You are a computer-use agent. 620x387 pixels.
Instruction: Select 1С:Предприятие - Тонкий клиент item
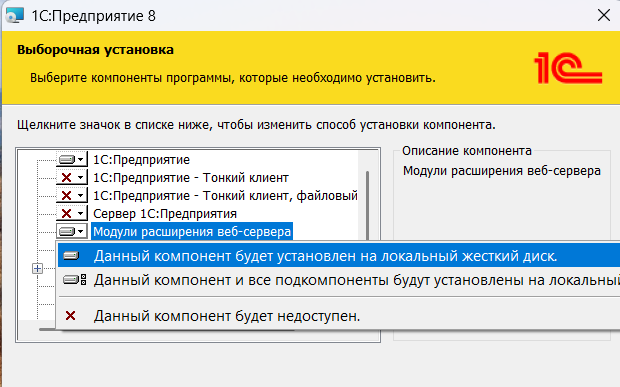pos(191,177)
